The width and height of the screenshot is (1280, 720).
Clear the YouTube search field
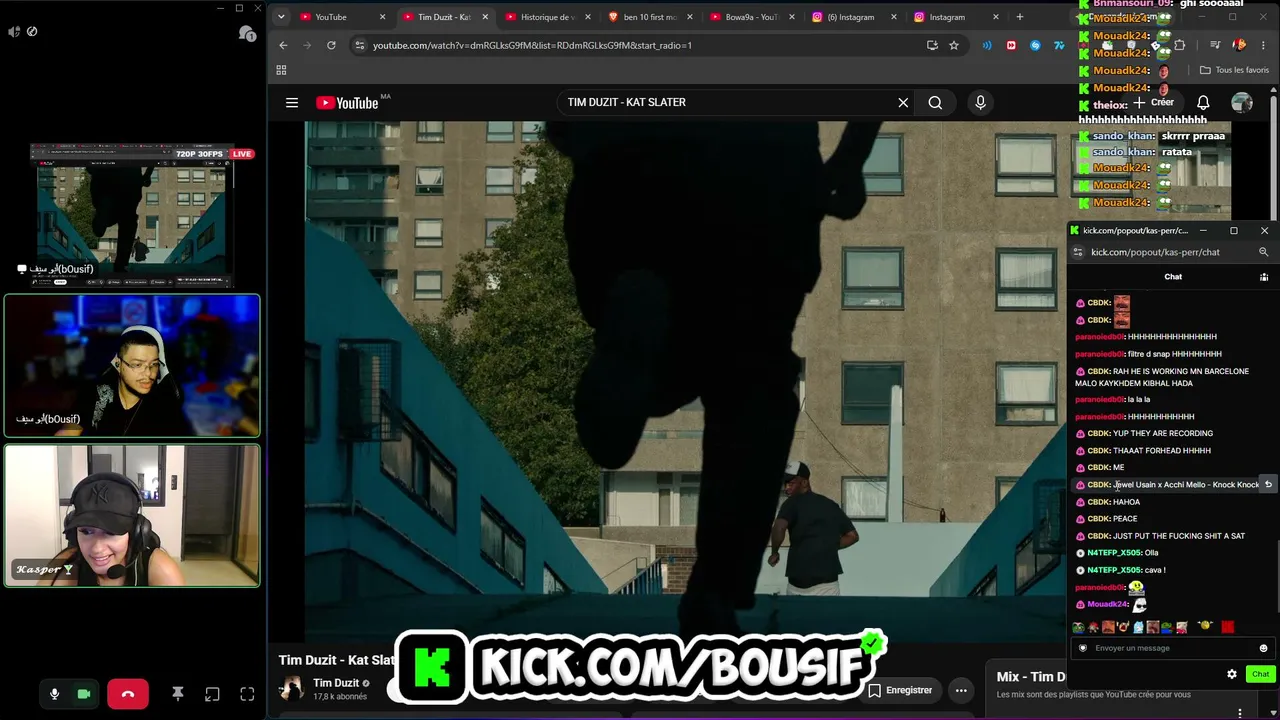point(903,102)
